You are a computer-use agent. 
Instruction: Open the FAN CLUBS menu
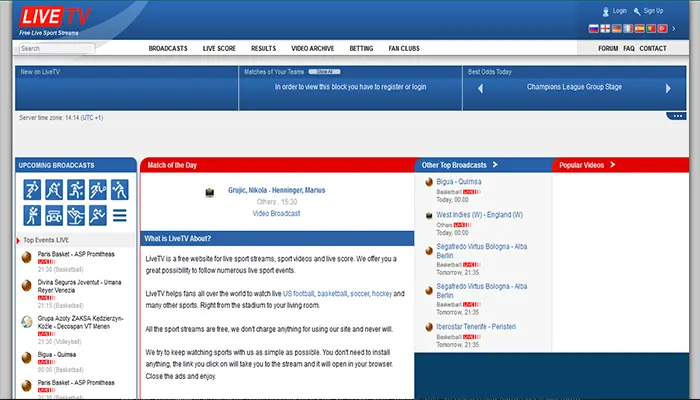click(404, 48)
